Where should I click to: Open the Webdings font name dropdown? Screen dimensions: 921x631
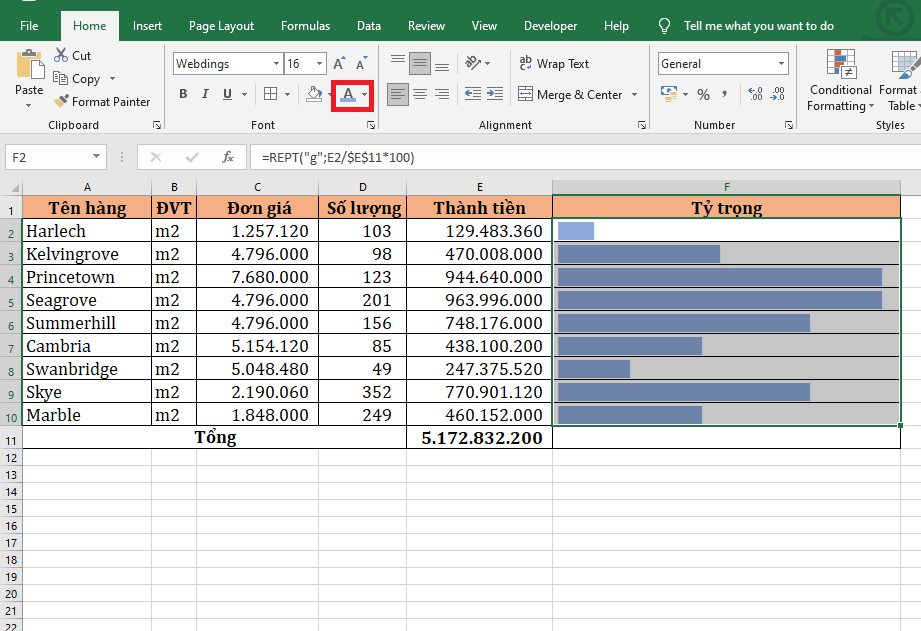click(x=277, y=64)
